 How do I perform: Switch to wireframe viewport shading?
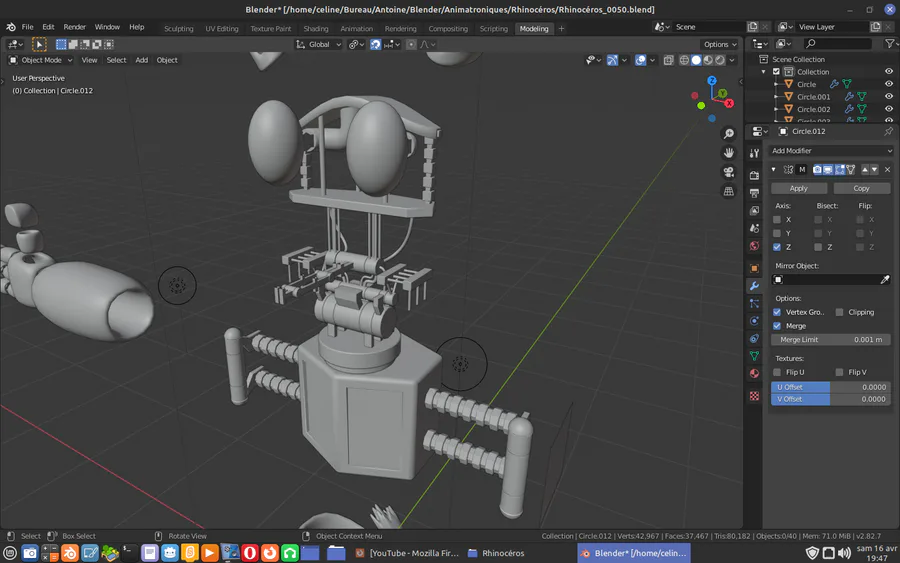(684, 60)
